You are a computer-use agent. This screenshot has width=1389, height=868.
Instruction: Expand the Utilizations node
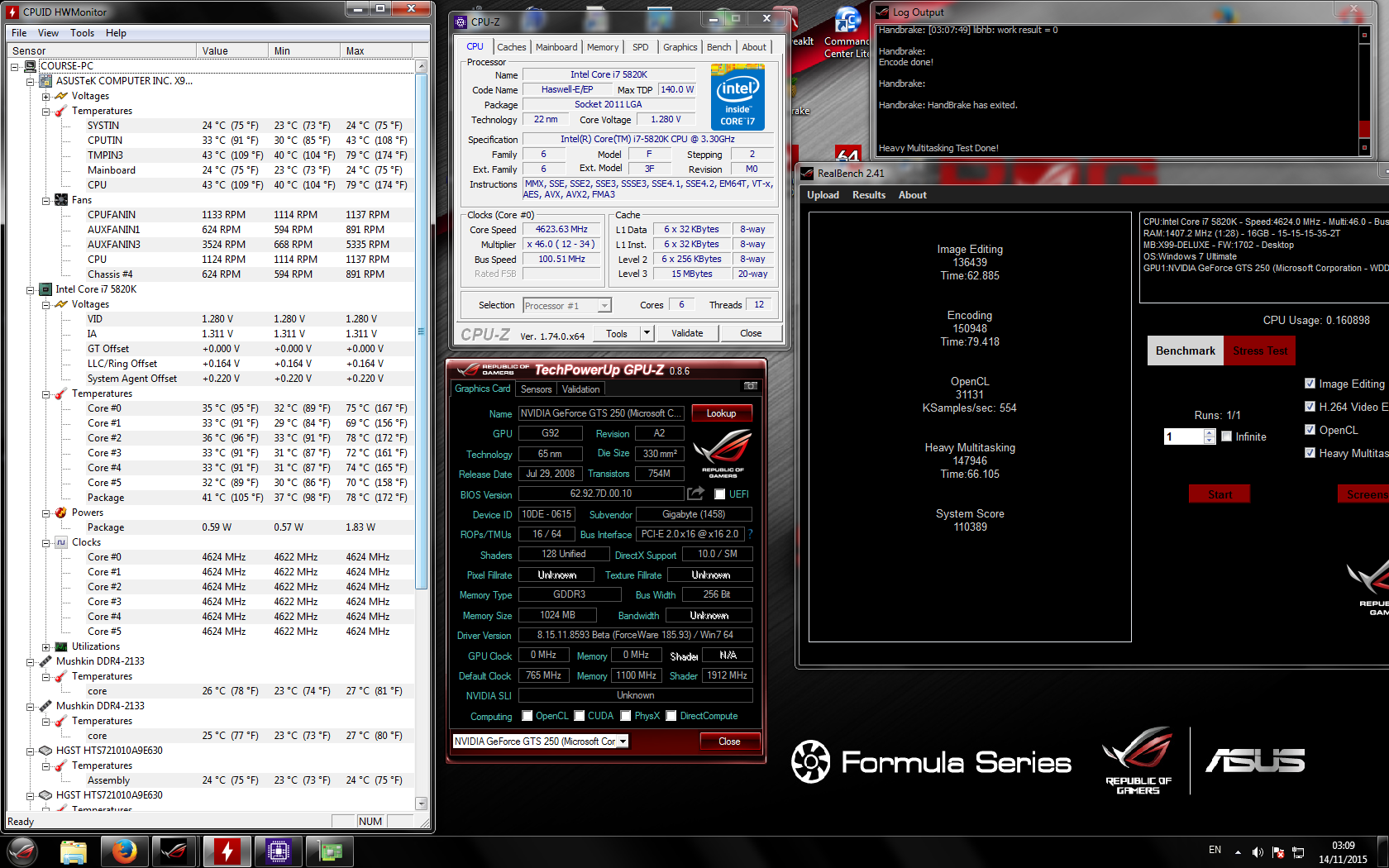[x=46, y=646]
